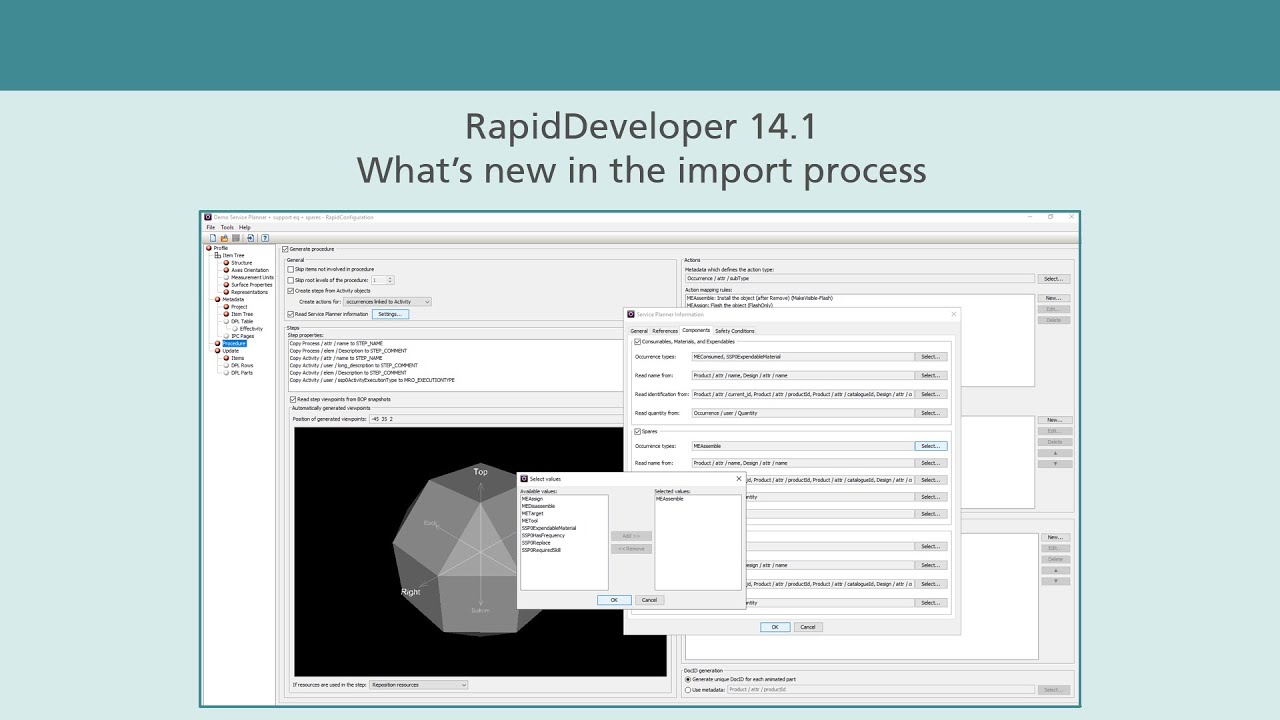Click the red ball icon beside Representations

226,292
